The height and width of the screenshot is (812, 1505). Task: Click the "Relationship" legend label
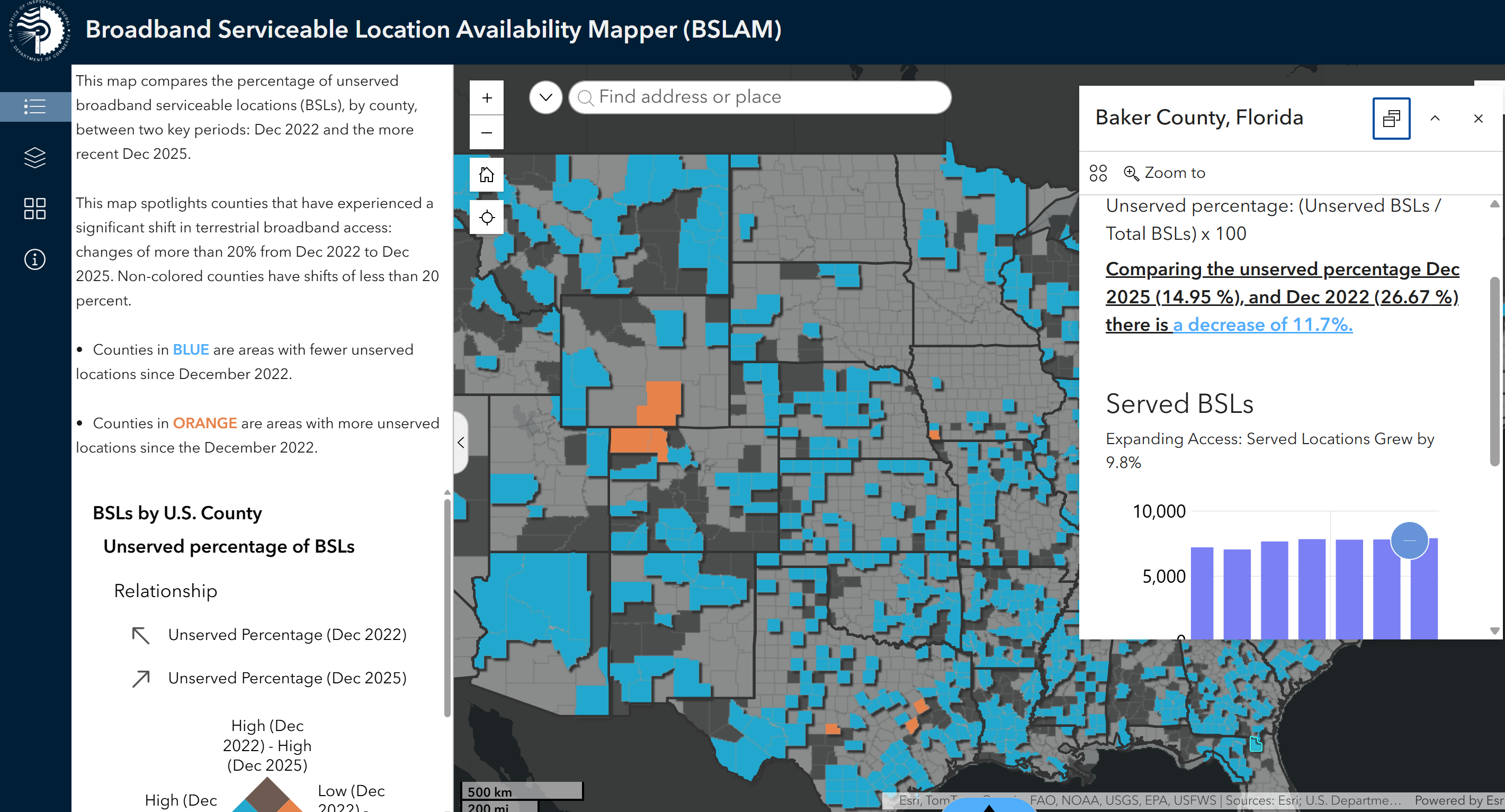pos(165,591)
